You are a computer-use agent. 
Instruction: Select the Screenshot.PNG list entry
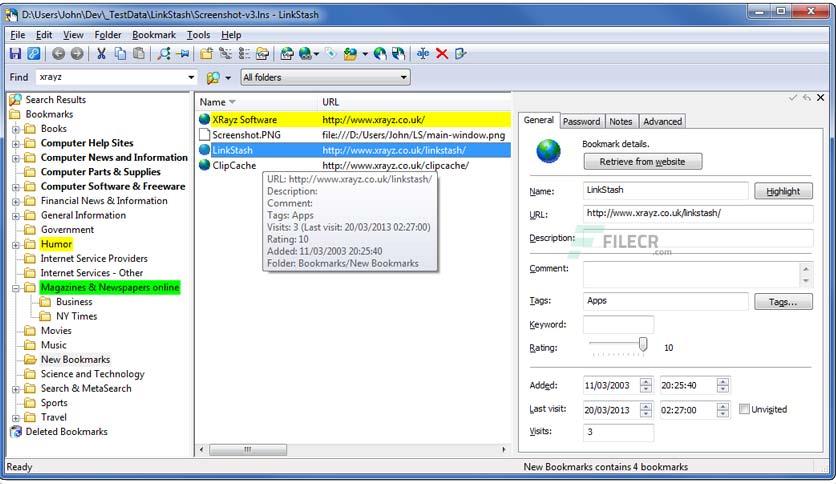click(354, 135)
